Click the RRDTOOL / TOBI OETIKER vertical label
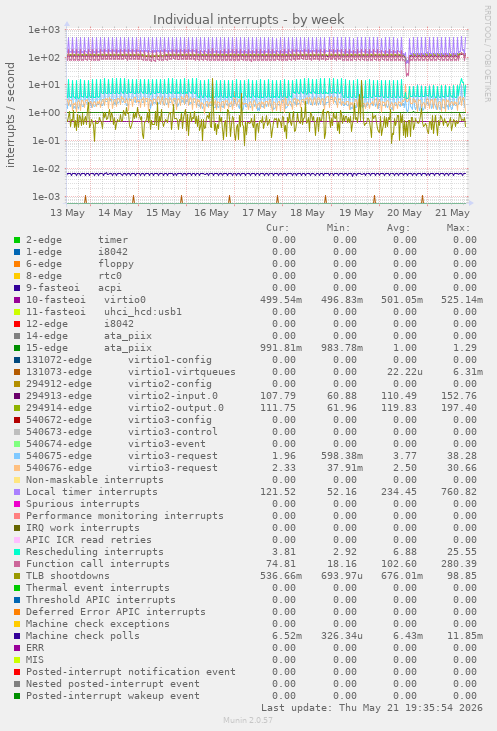Screen dimensions: 497x731 click(x=487, y=54)
